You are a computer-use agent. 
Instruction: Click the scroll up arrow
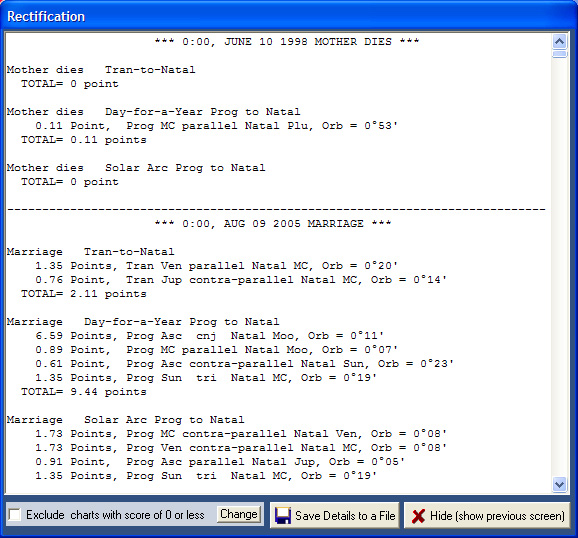click(x=560, y=41)
